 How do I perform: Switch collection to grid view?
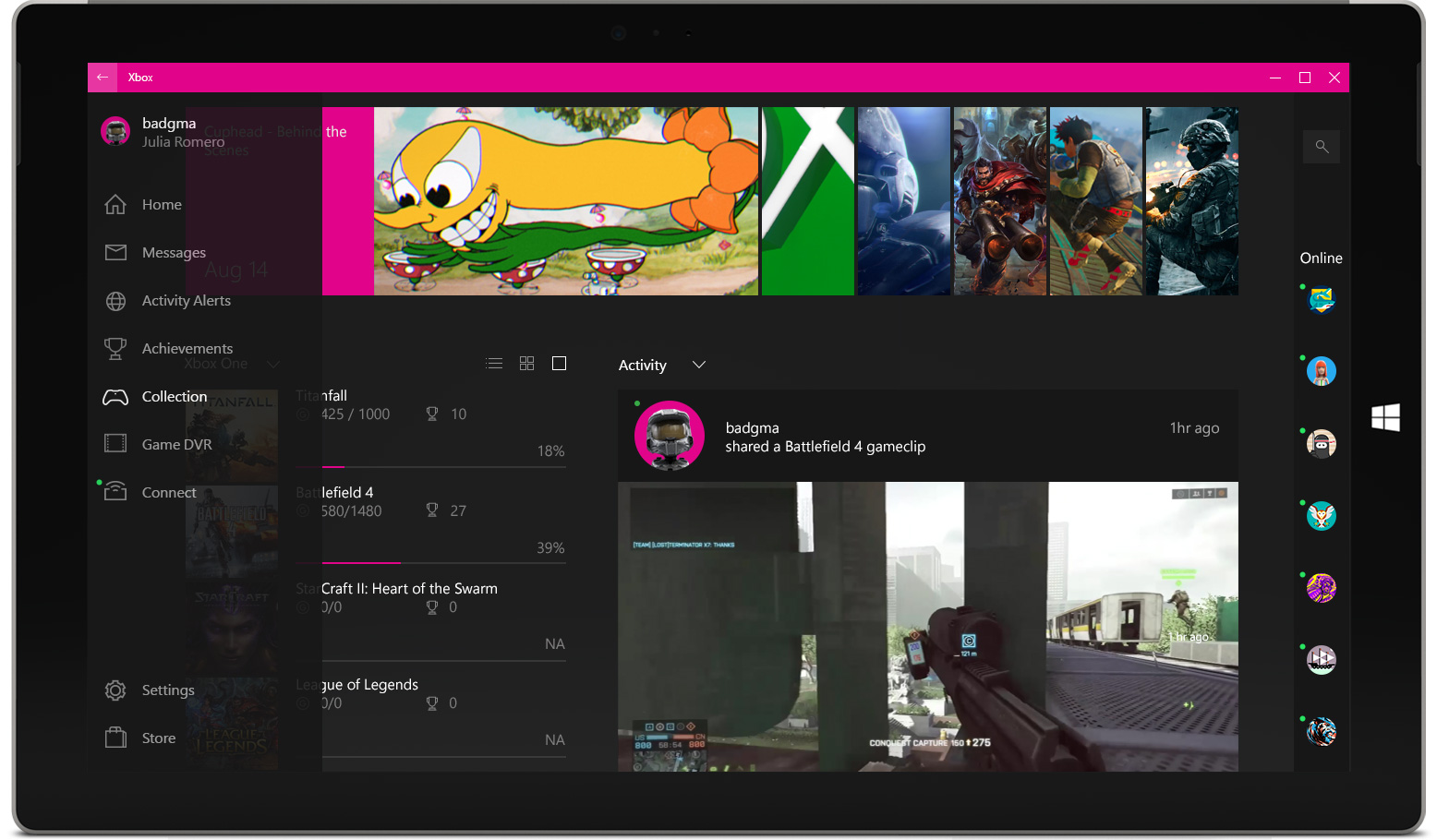(x=526, y=363)
